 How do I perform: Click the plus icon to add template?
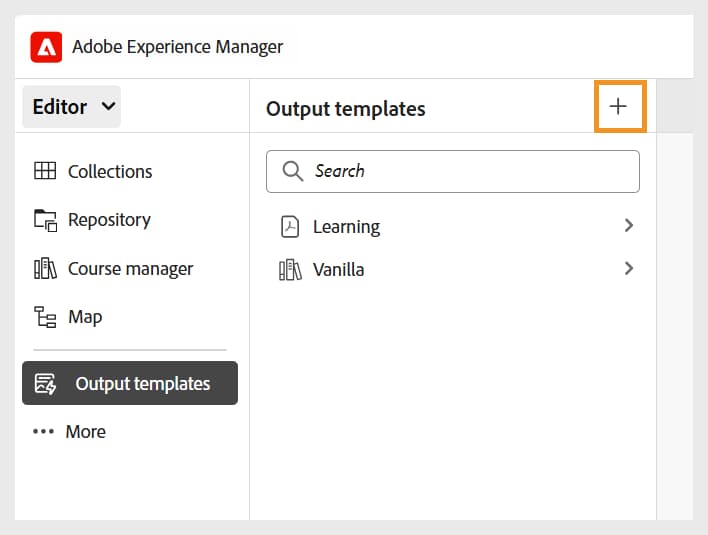tap(619, 107)
